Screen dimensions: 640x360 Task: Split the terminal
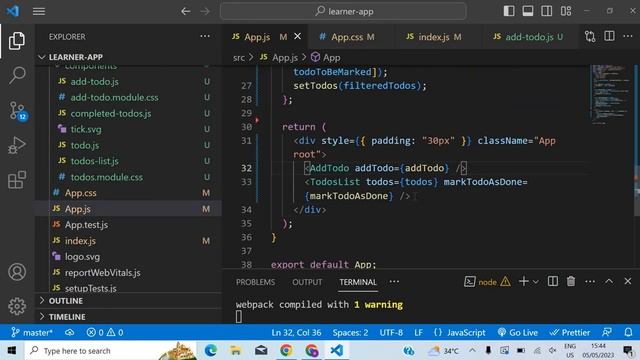(x=553, y=281)
